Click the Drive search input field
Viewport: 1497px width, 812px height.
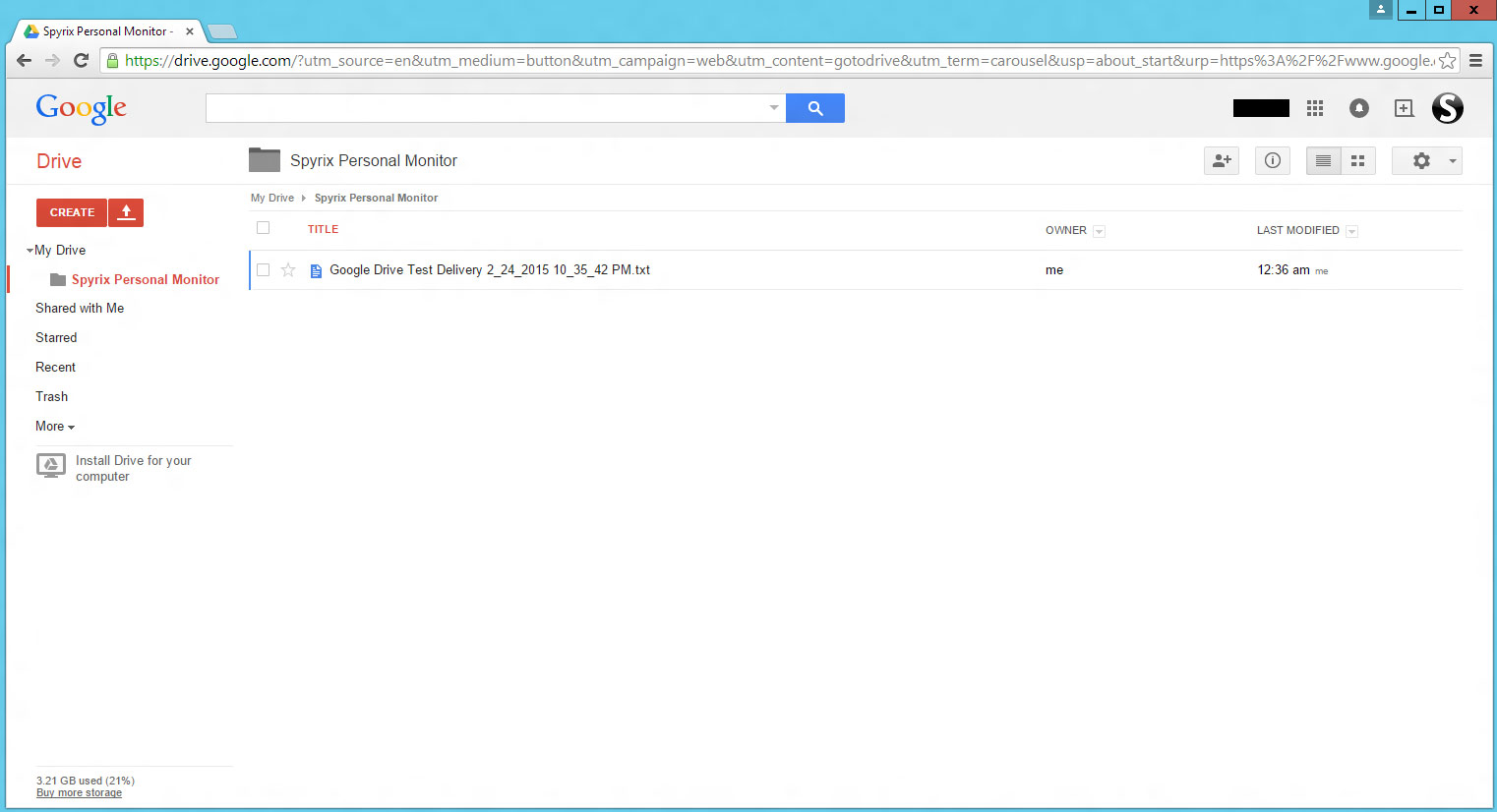click(x=496, y=108)
